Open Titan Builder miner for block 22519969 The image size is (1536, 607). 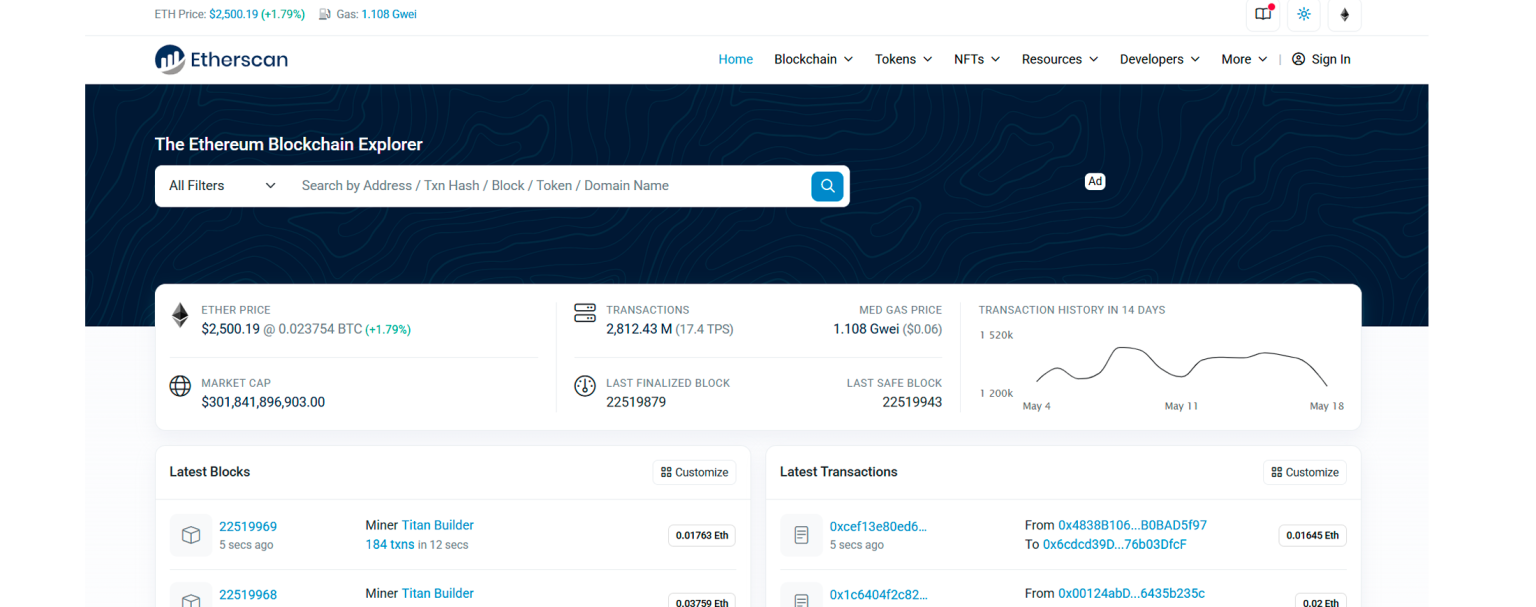point(437,525)
